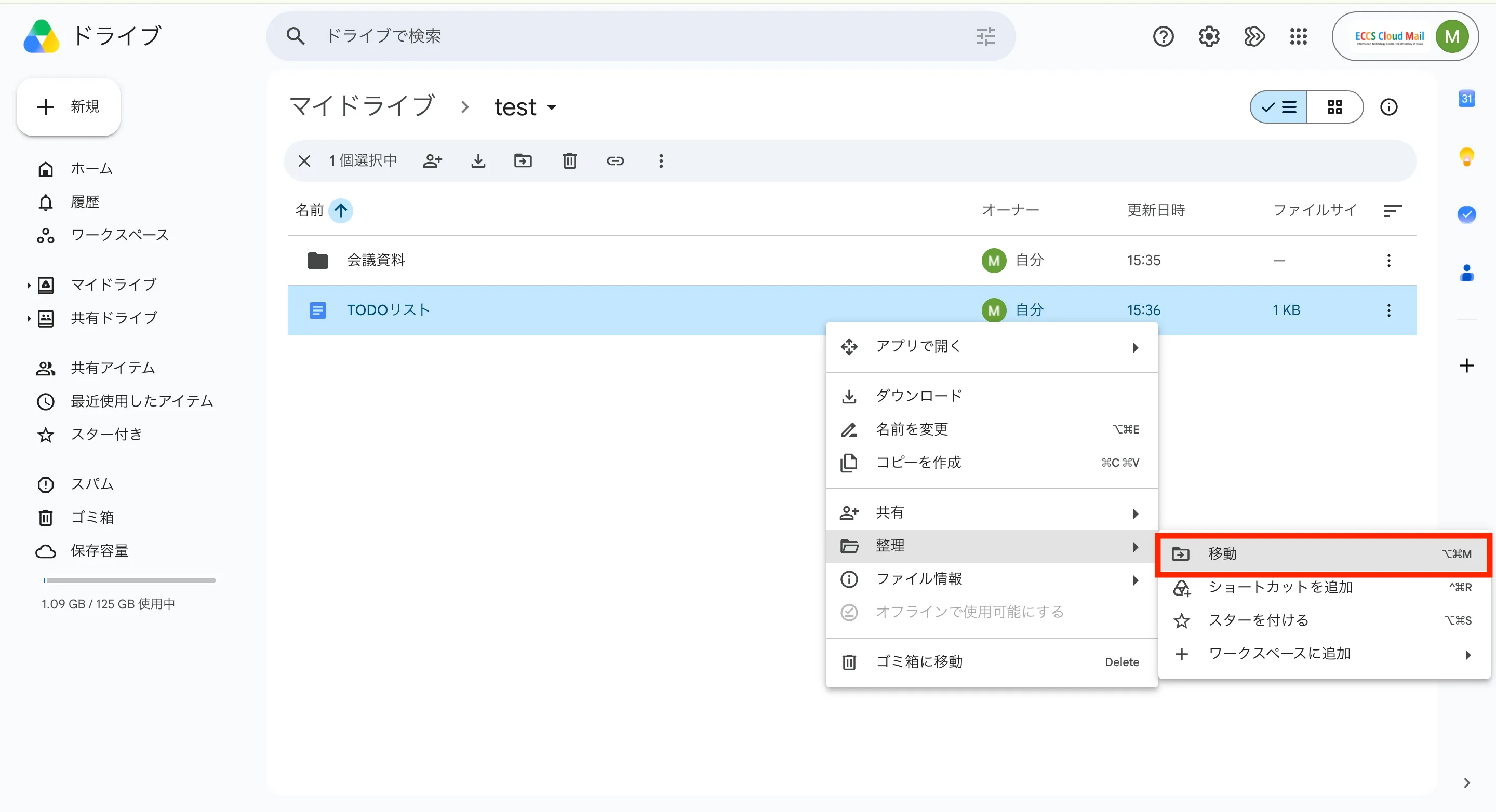1496x812 pixels.
Task: Open 共有アイテム in sidebar
Action: click(x=97, y=368)
